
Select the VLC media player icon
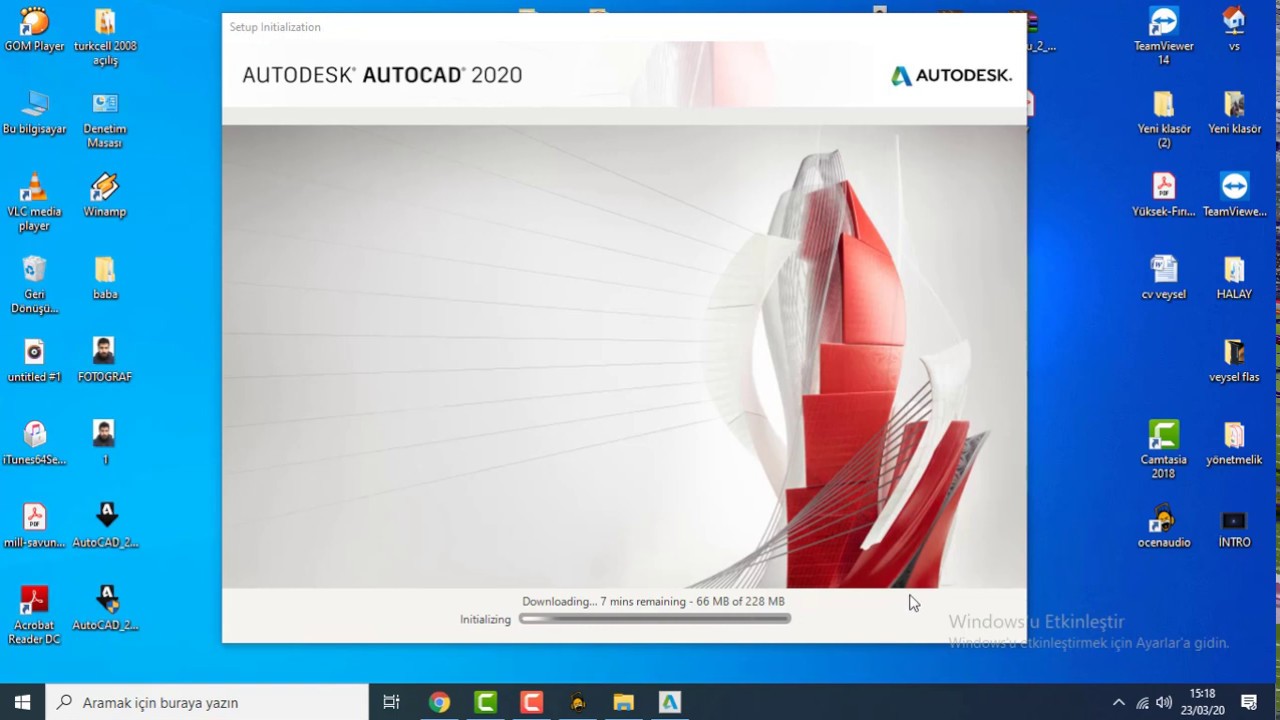pyautogui.click(x=34, y=203)
